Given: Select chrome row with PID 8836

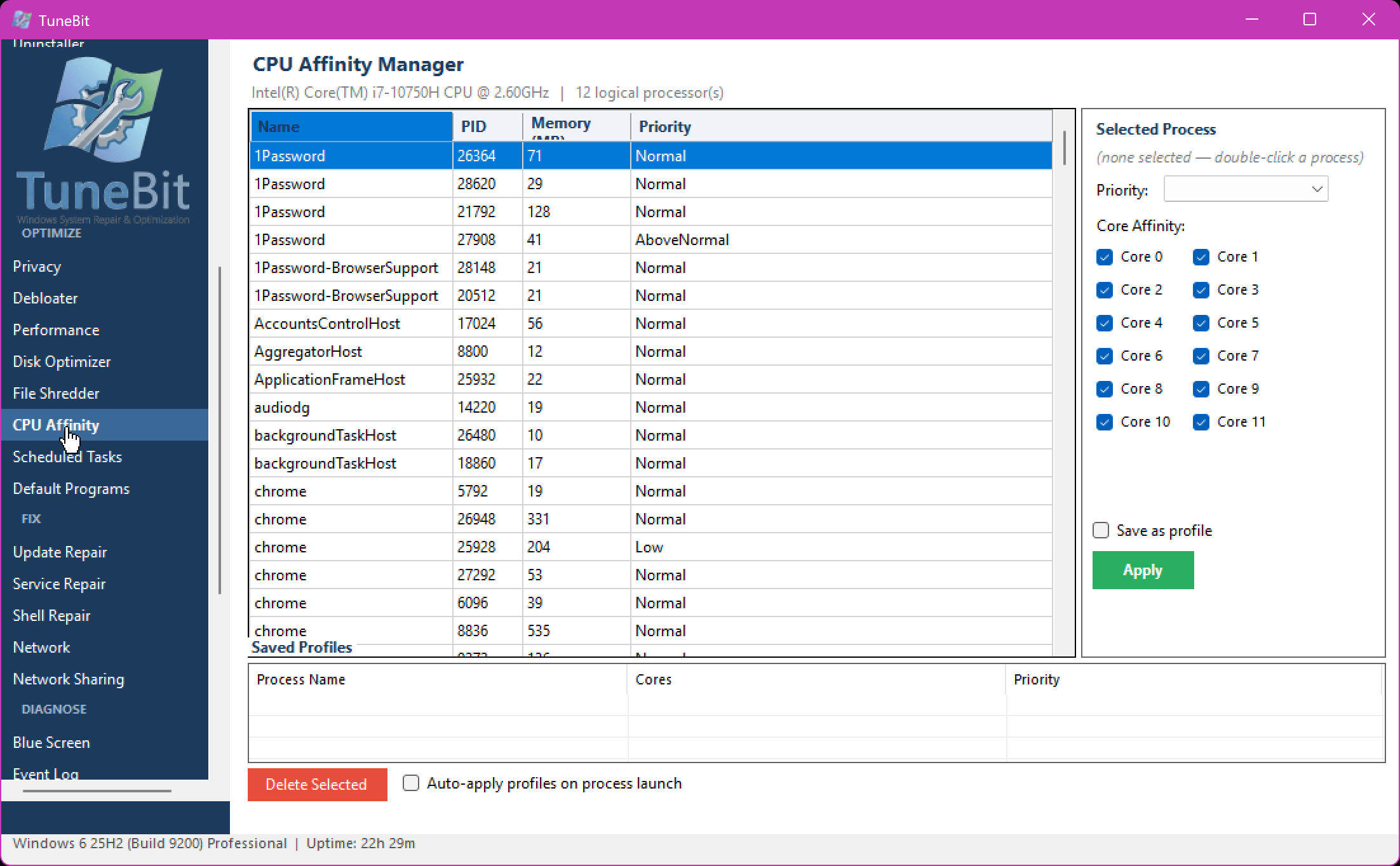Looking at the screenshot, I should (651, 630).
